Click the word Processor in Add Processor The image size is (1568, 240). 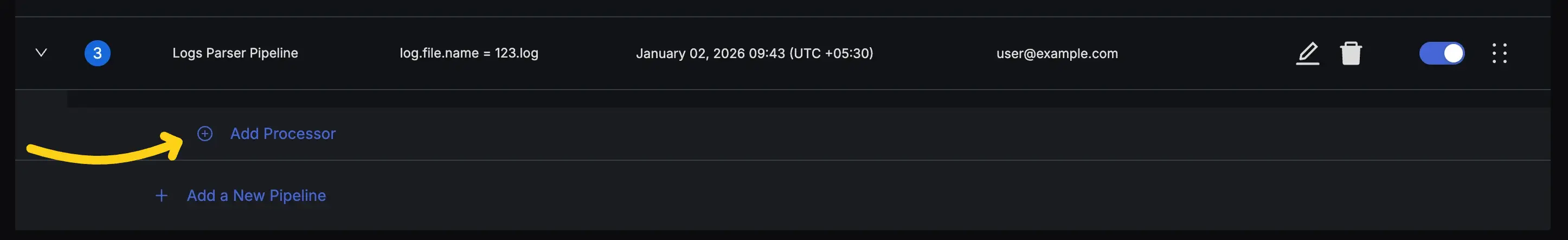pos(299,134)
